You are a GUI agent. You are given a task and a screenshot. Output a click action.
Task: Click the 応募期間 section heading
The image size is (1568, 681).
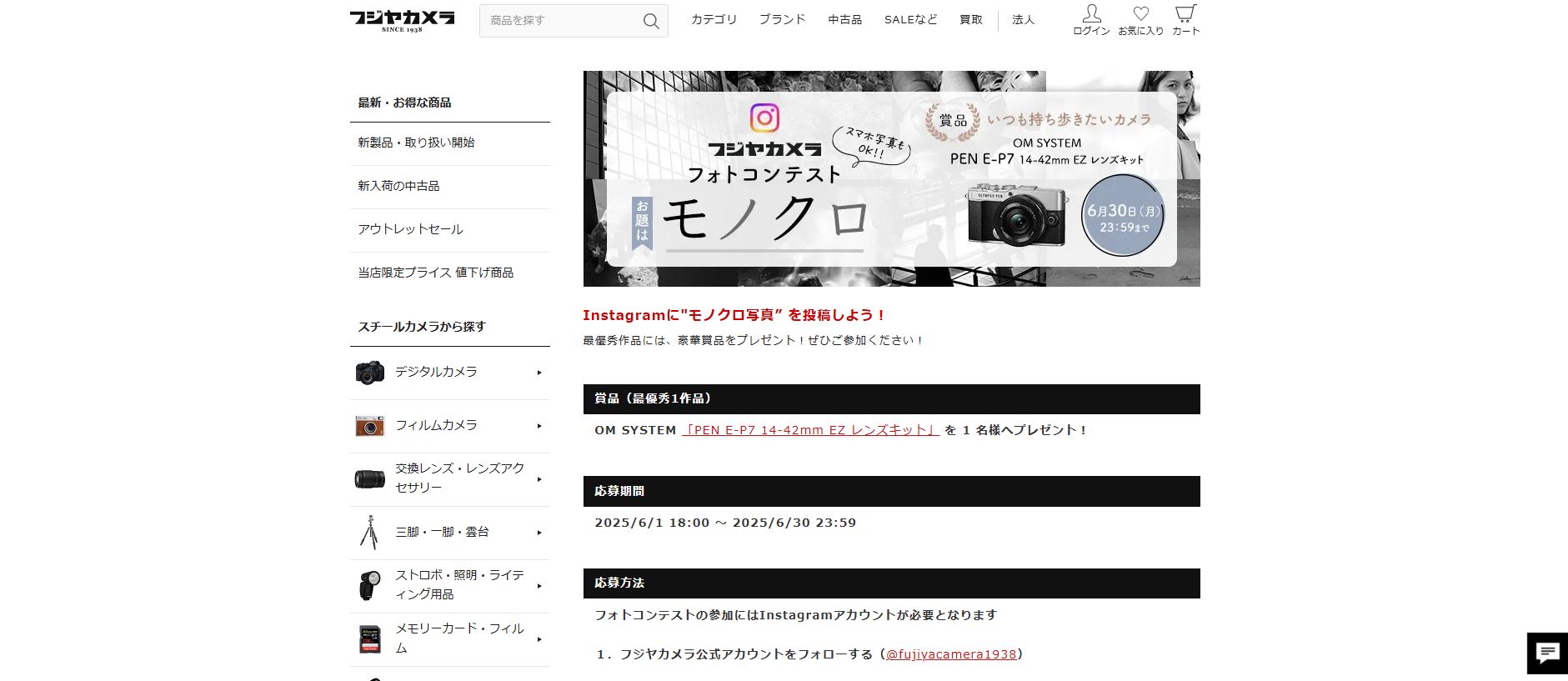coord(891,491)
